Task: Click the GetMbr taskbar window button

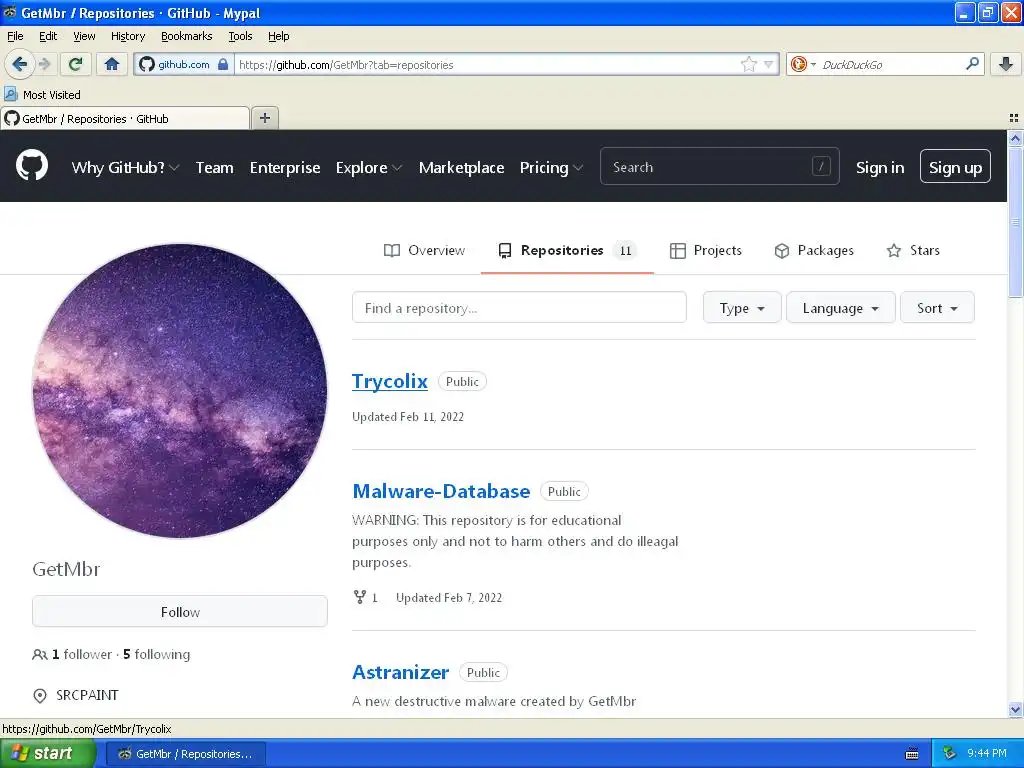Action: 185,754
